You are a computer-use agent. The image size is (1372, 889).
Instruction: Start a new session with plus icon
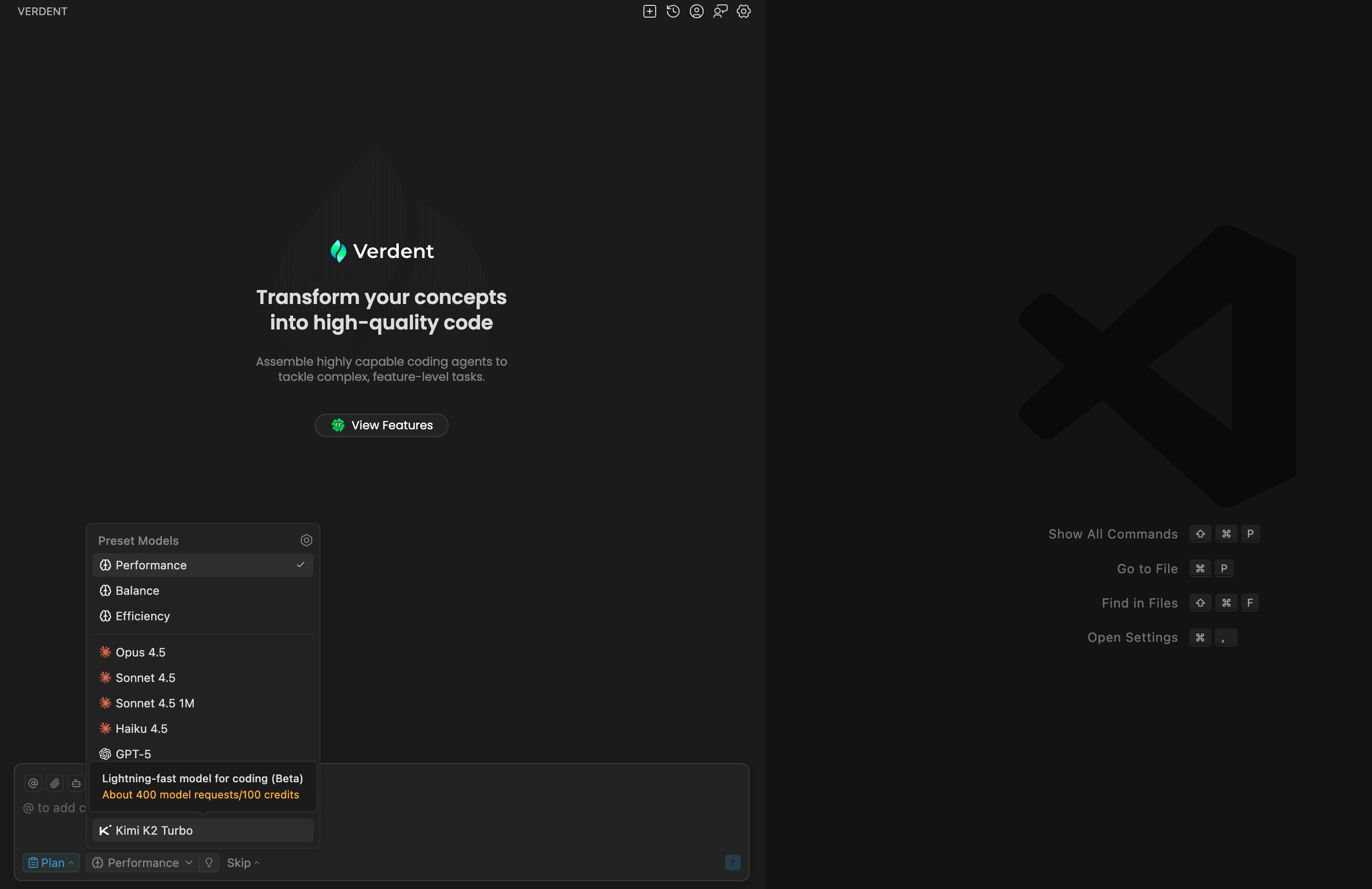(649, 12)
